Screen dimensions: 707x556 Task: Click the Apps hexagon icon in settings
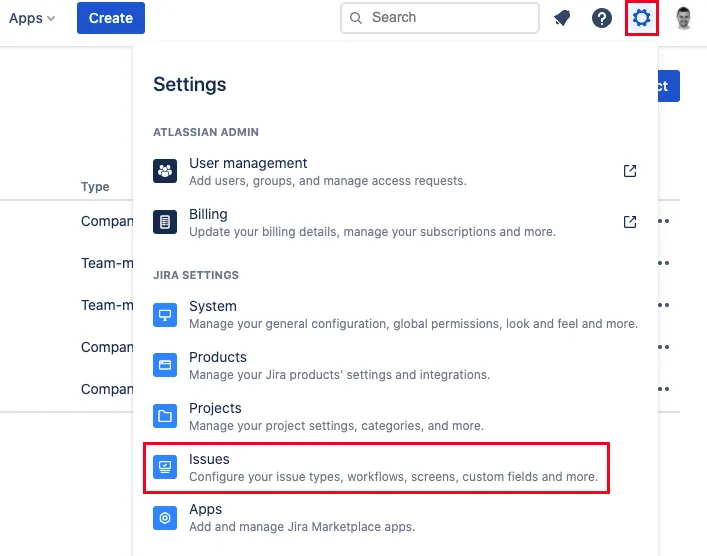pyautogui.click(x=165, y=518)
